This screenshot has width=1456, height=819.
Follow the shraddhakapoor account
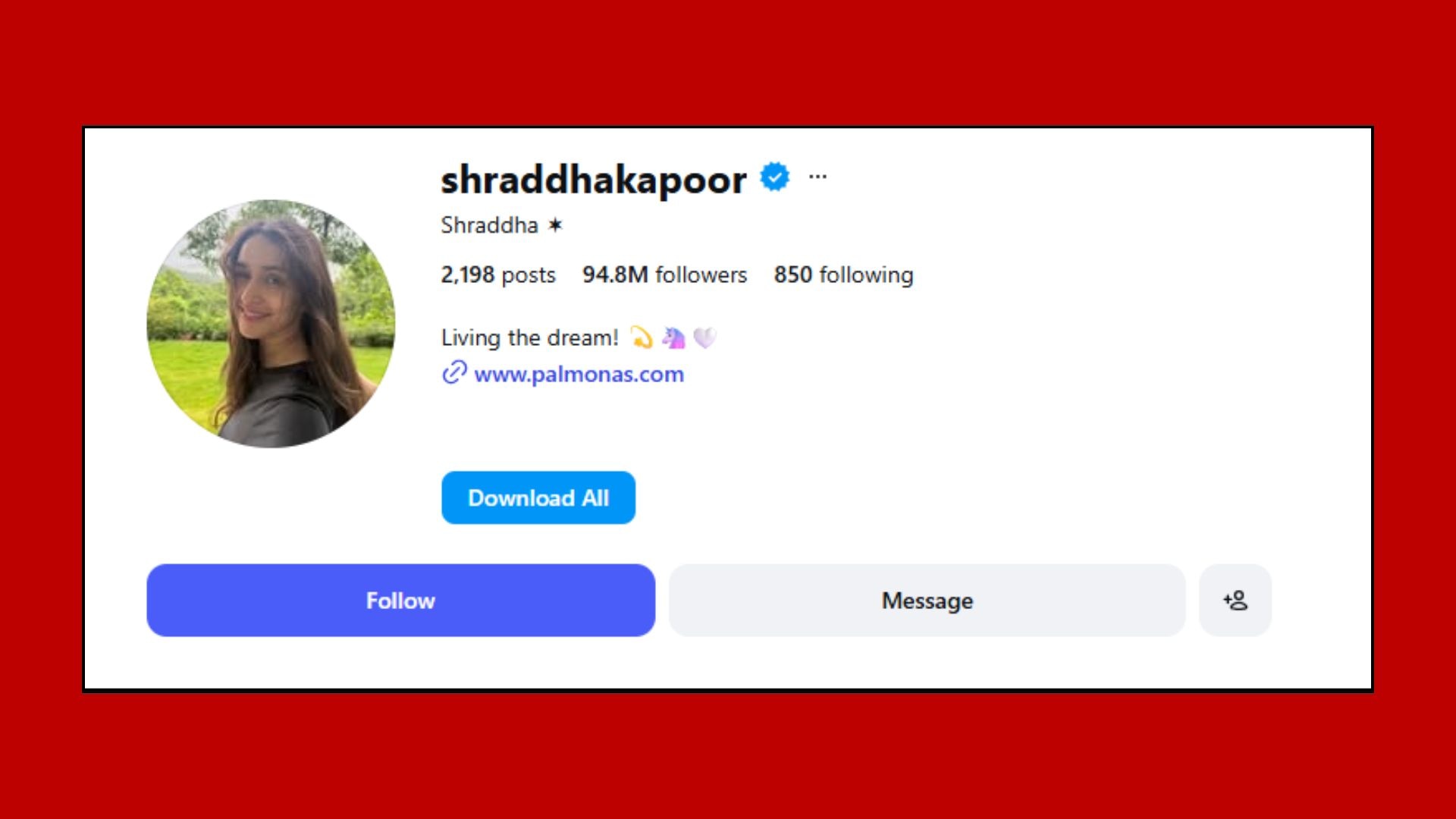tap(400, 601)
